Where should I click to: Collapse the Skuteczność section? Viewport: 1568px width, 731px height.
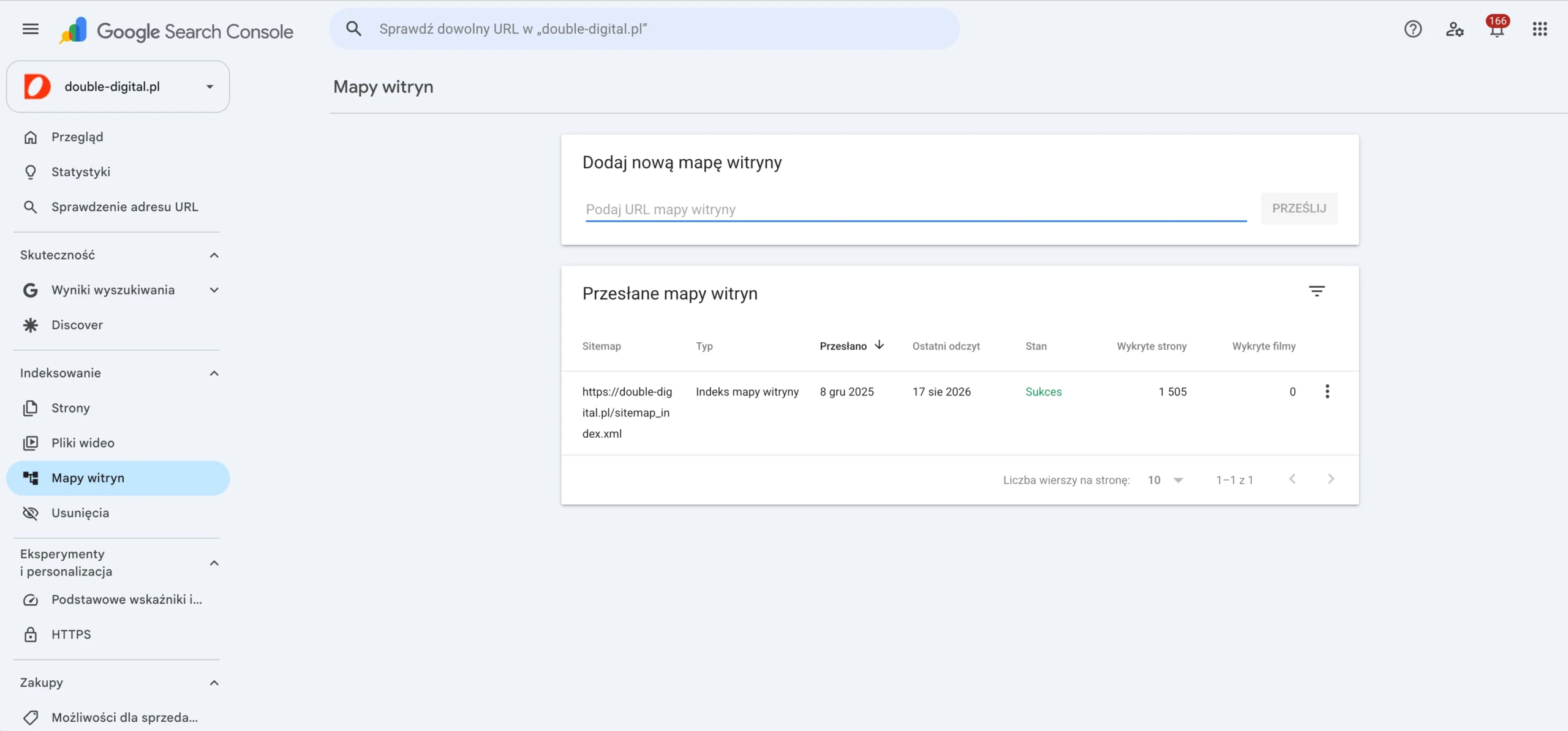214,255
